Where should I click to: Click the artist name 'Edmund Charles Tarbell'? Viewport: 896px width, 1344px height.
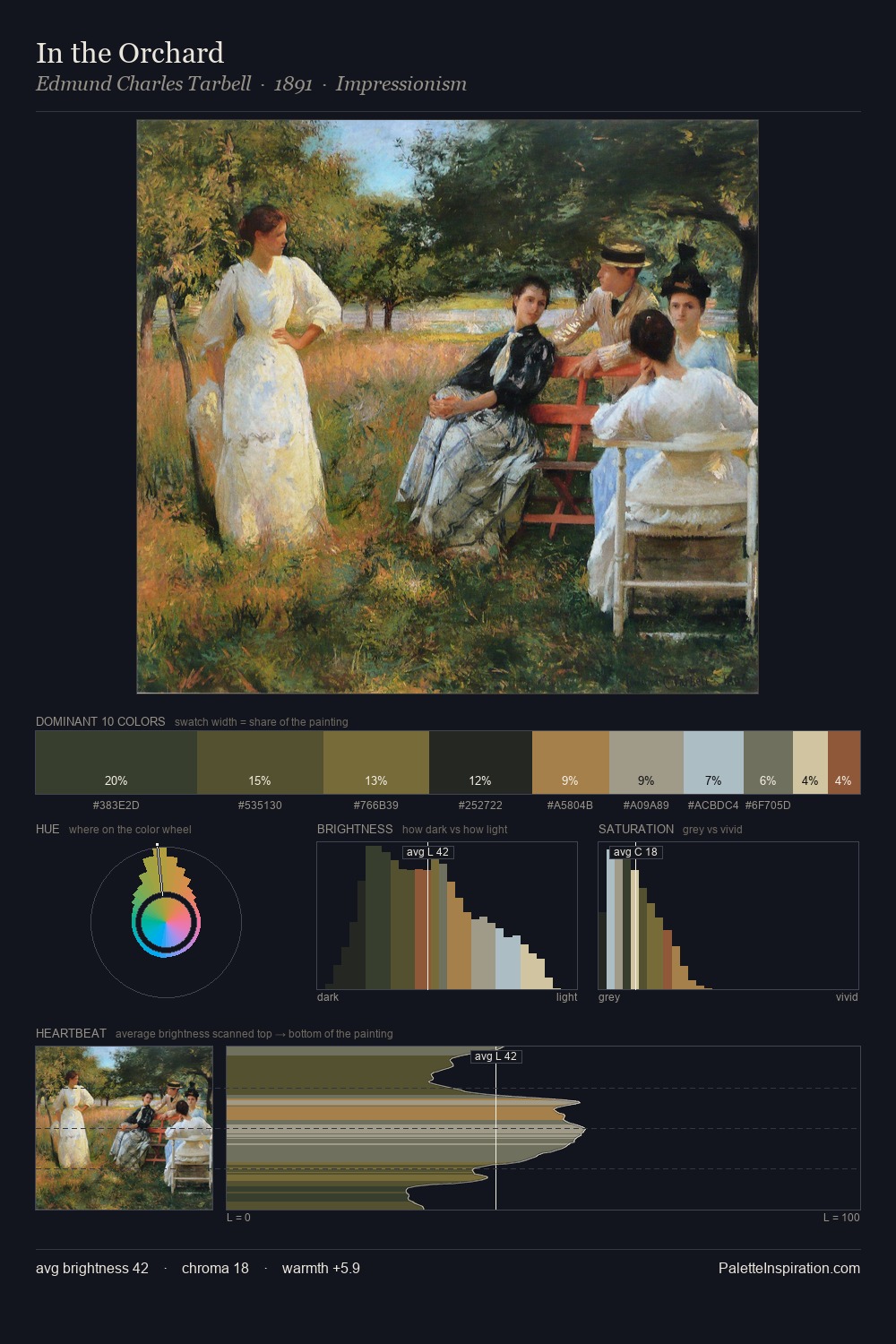[x=143, y=84]
